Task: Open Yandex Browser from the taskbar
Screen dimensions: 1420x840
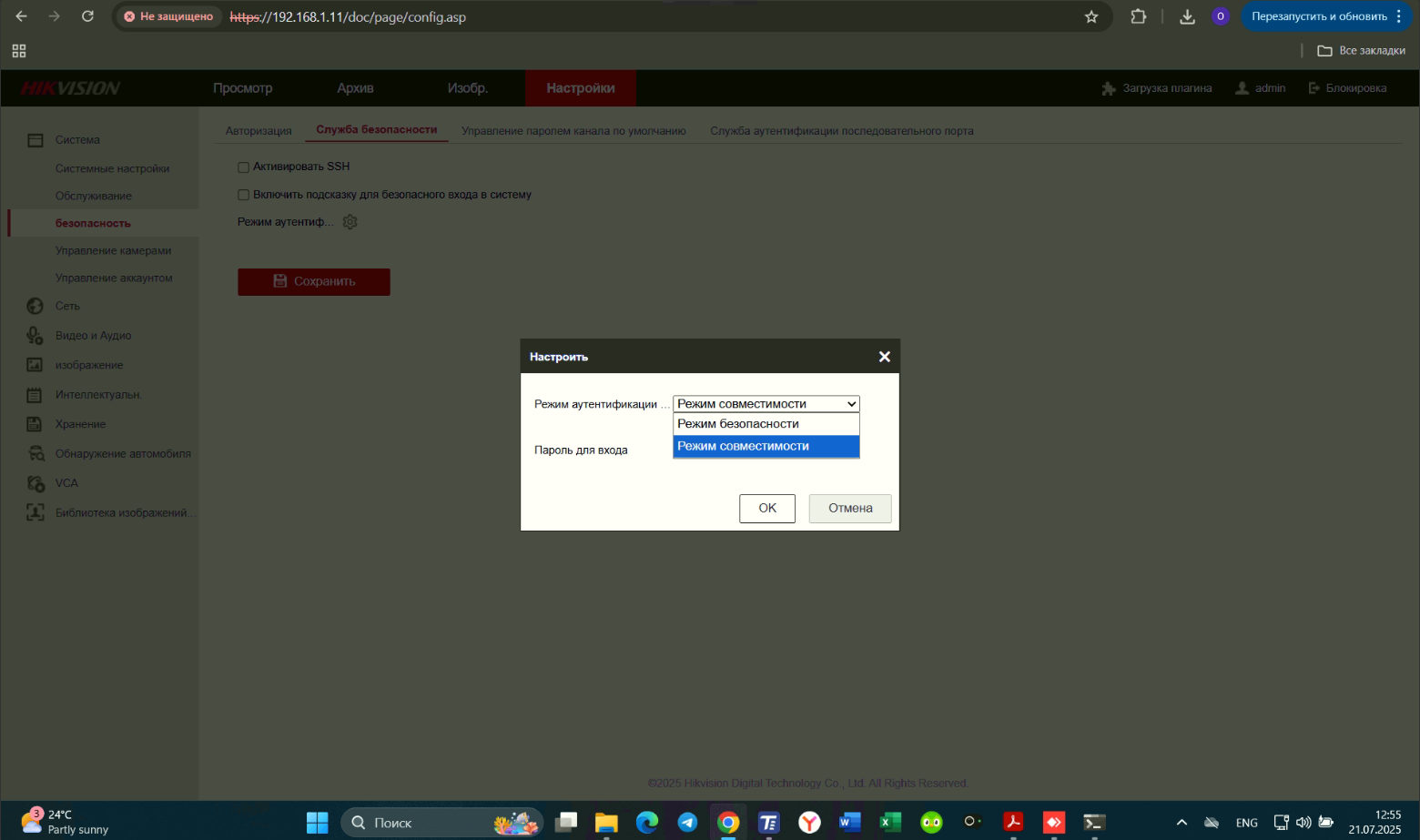Action: tap(809, 823)
